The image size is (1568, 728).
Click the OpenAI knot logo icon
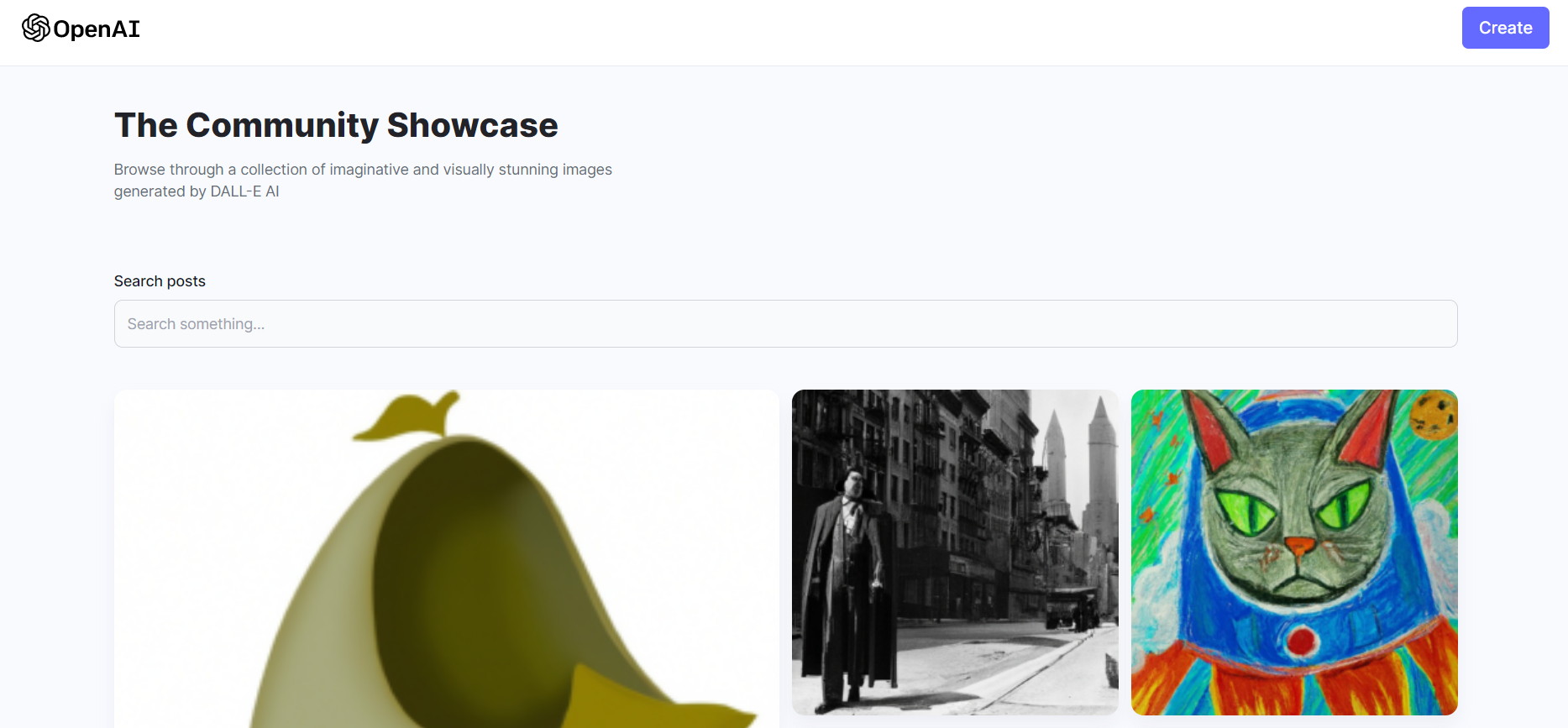tap(35, 28)
